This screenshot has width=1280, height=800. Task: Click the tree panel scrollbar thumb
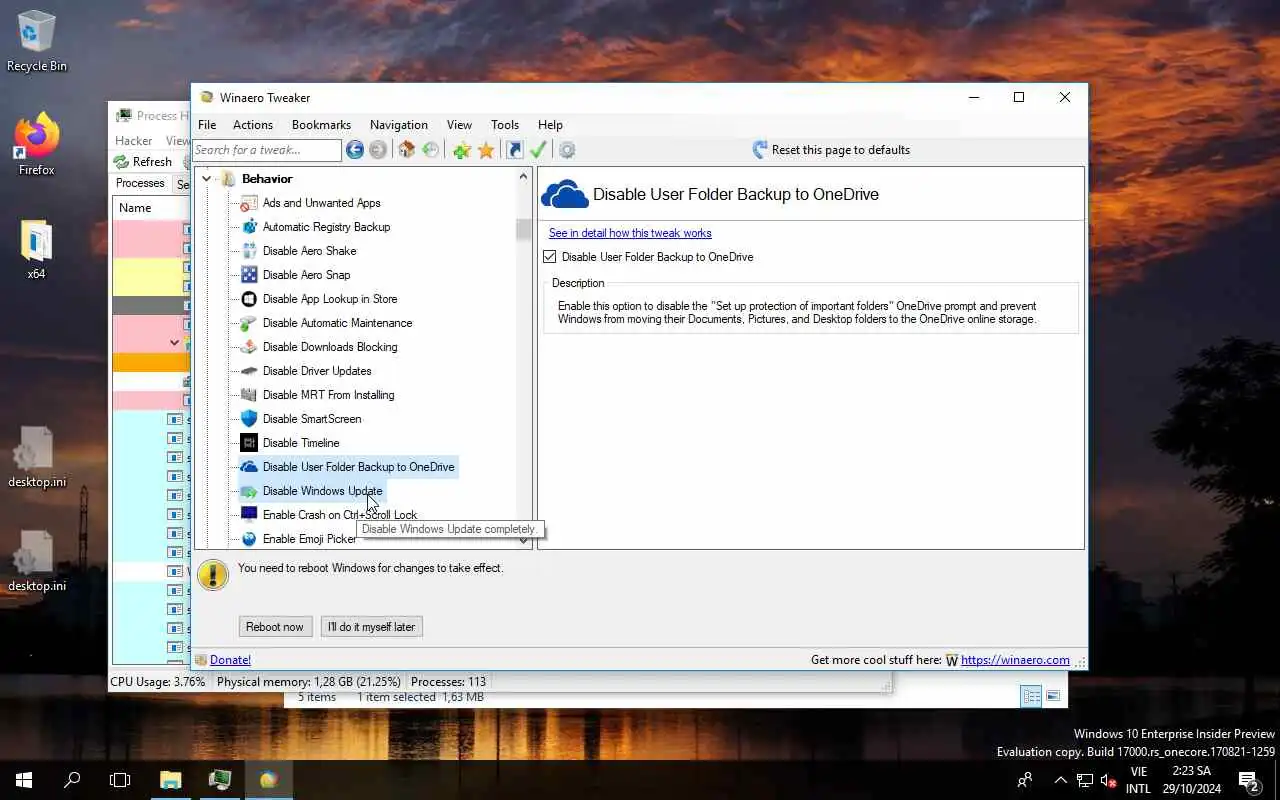(x=523, y=229)
